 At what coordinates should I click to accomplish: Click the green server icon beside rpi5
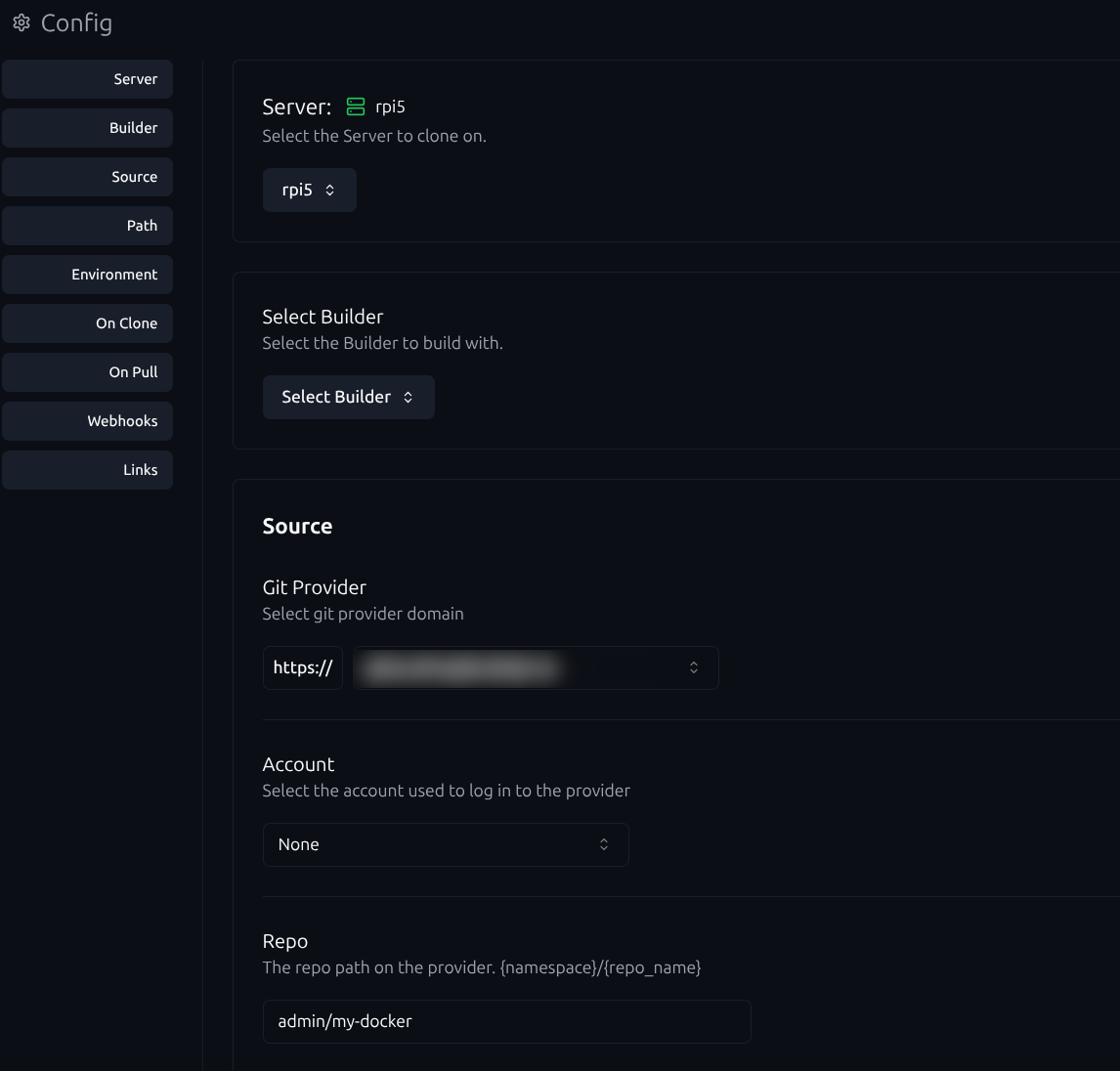(356, 107)
